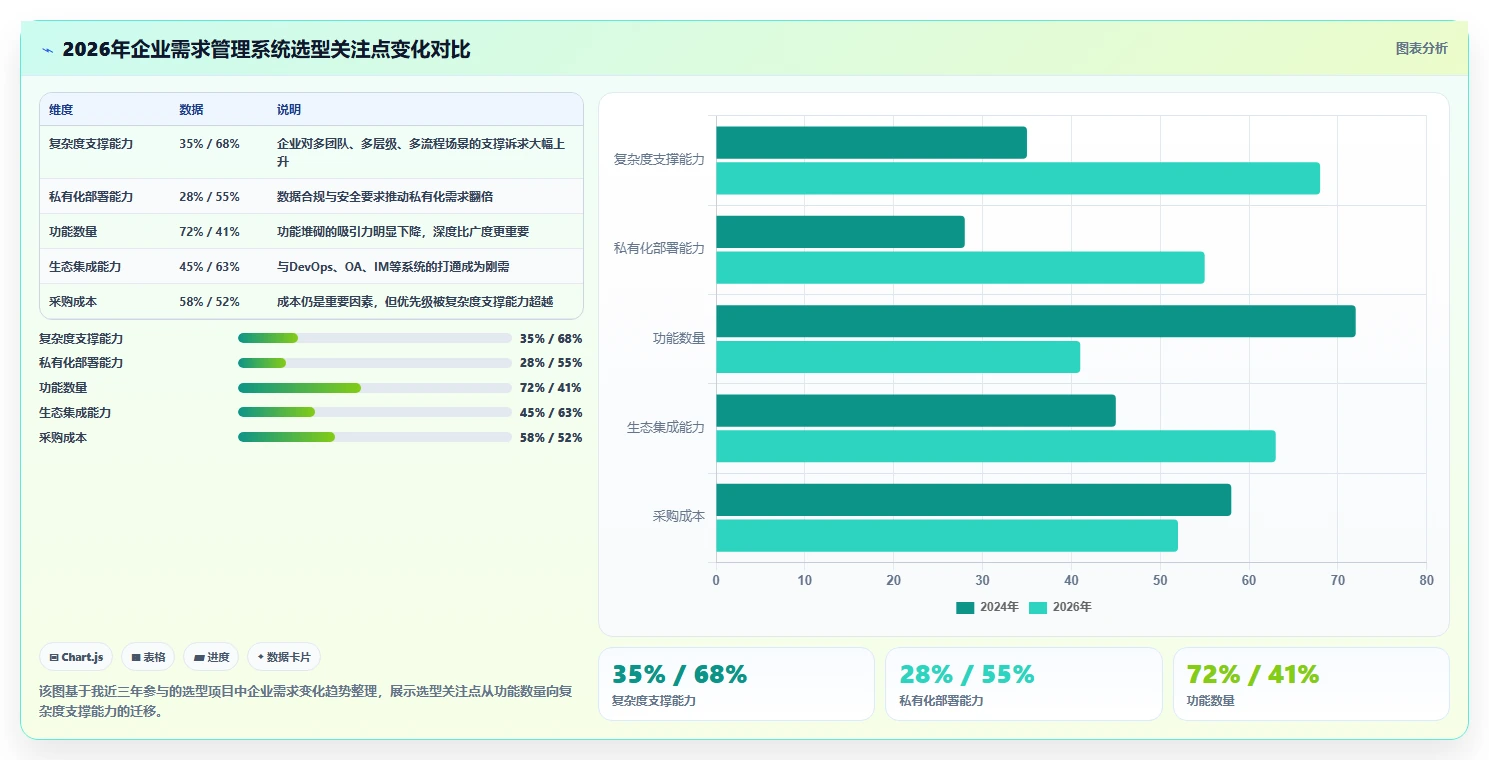Click the x-axis tick labeled 80
Image resolution: width=1489 pixels, height=760 pixels.
click(1426, 581)
